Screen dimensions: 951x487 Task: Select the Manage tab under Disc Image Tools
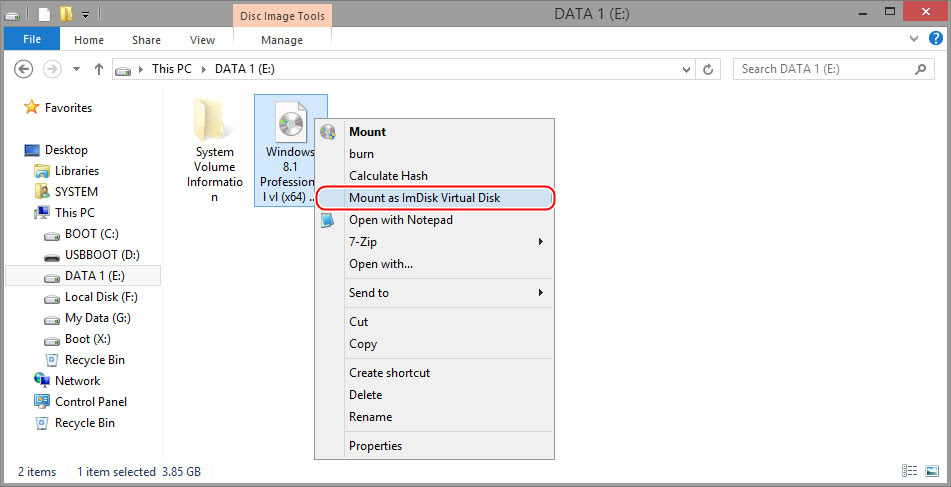281,40
